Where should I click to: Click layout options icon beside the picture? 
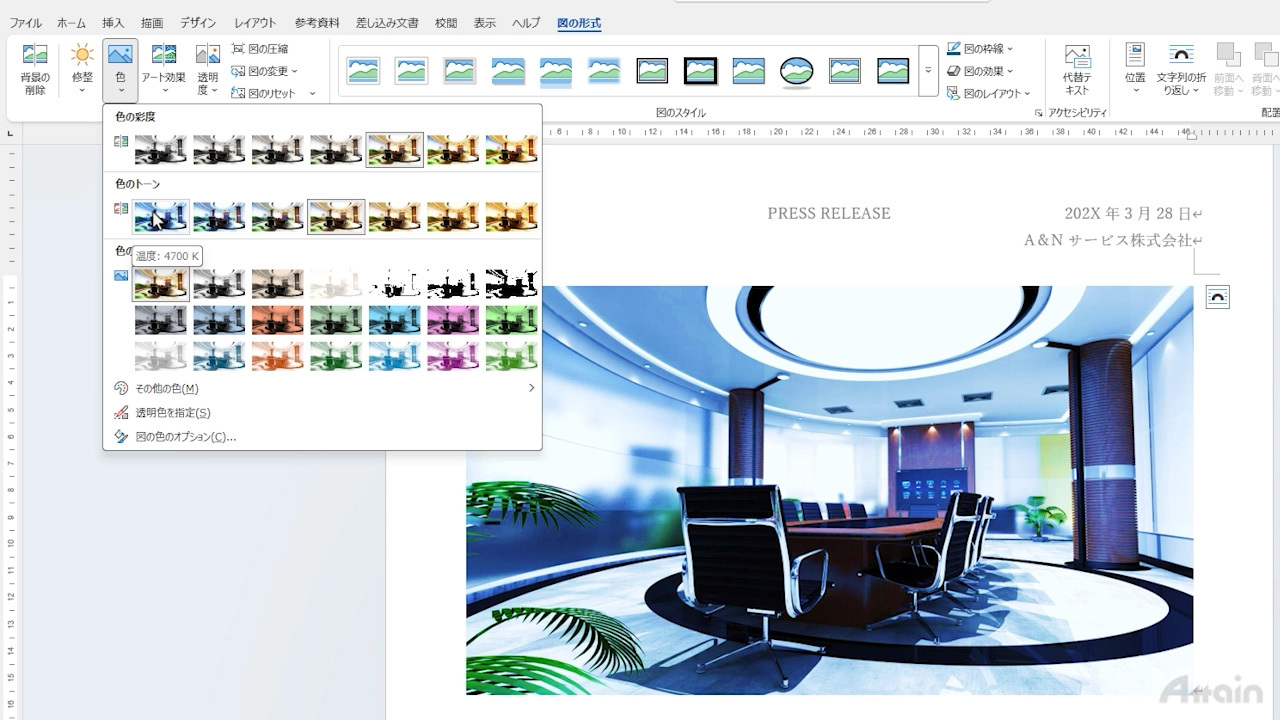pyautogui.click(x=1217, y=297)
